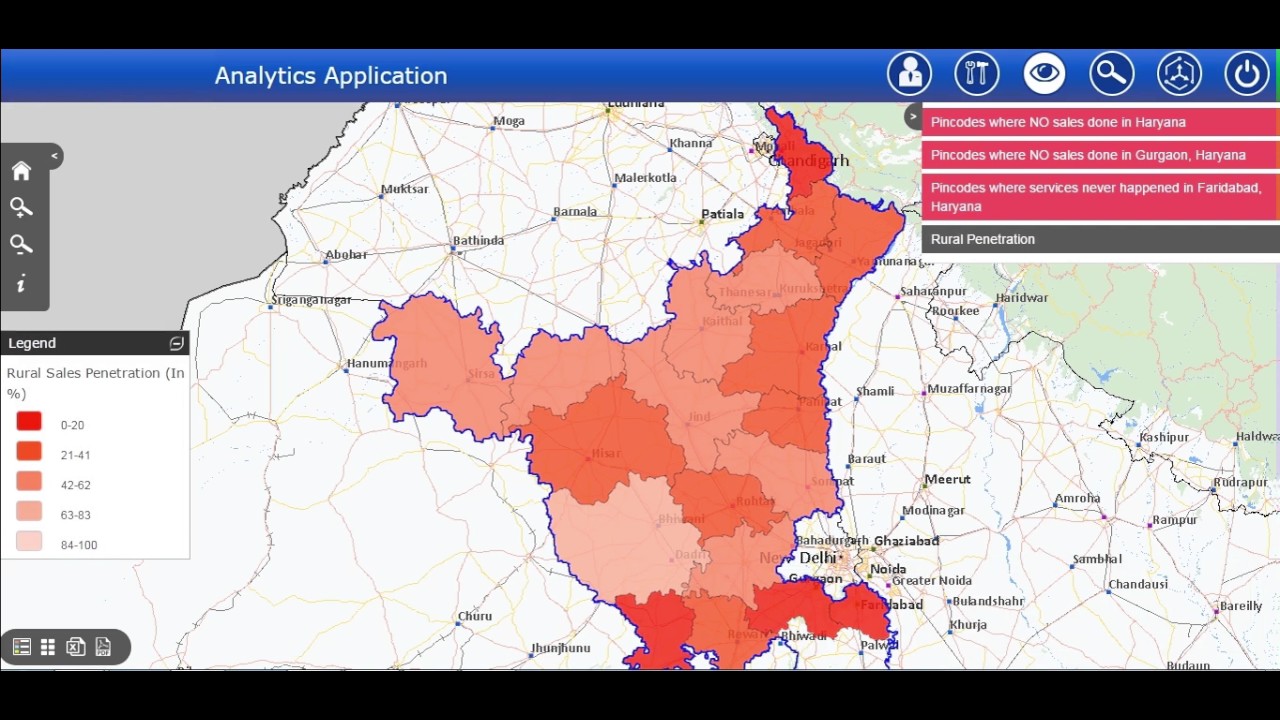Click the 0-20 legend color swatch
This screenshot has width=1280, height=720.
29,422
